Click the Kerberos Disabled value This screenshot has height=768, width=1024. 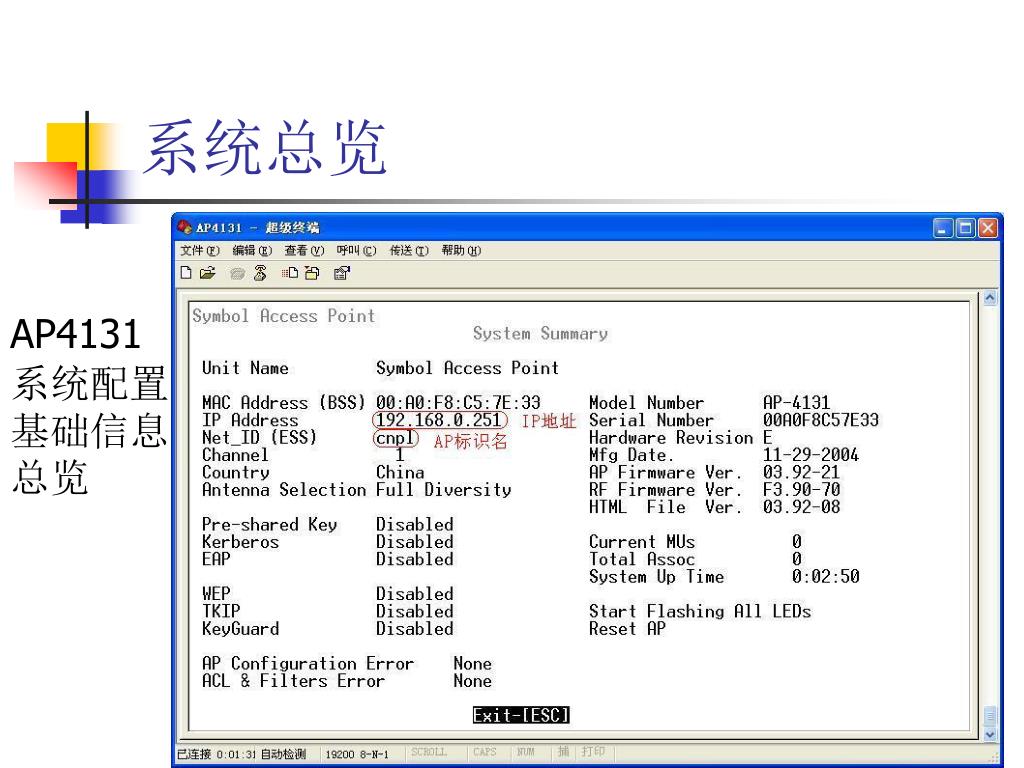[x=415, y=542]
